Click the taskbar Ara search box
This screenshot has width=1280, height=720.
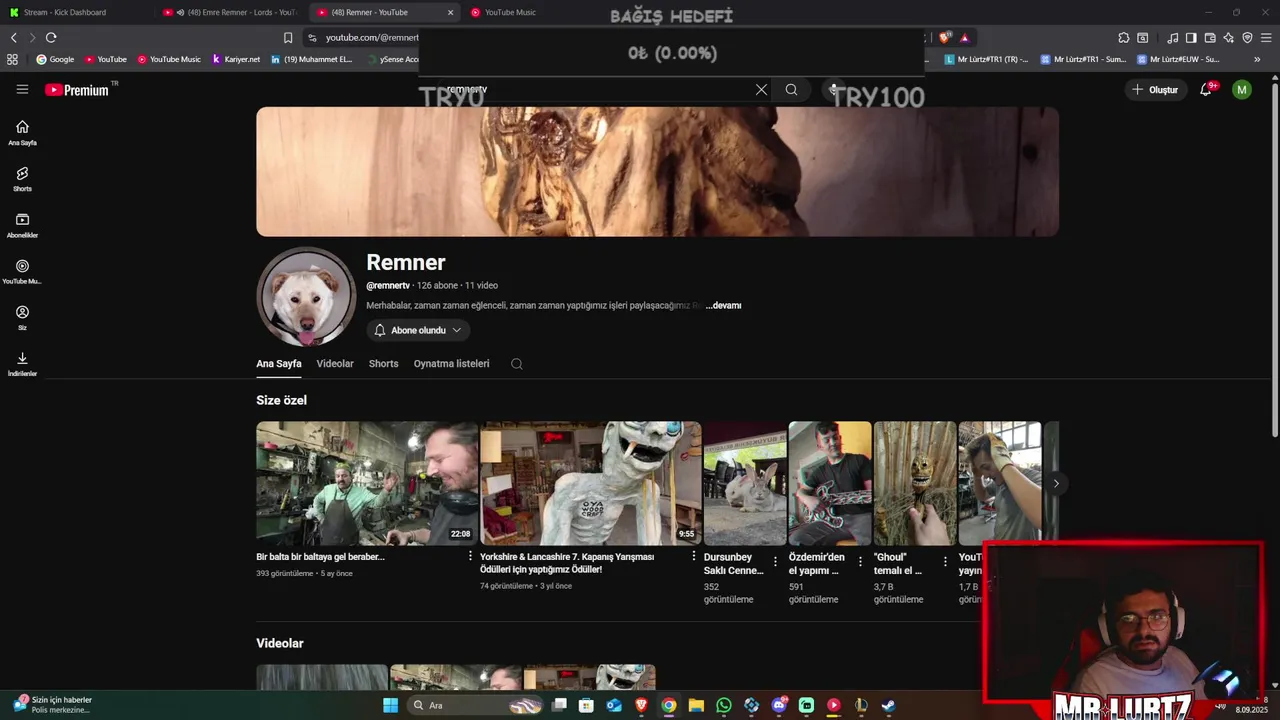[x=475, y=705]
